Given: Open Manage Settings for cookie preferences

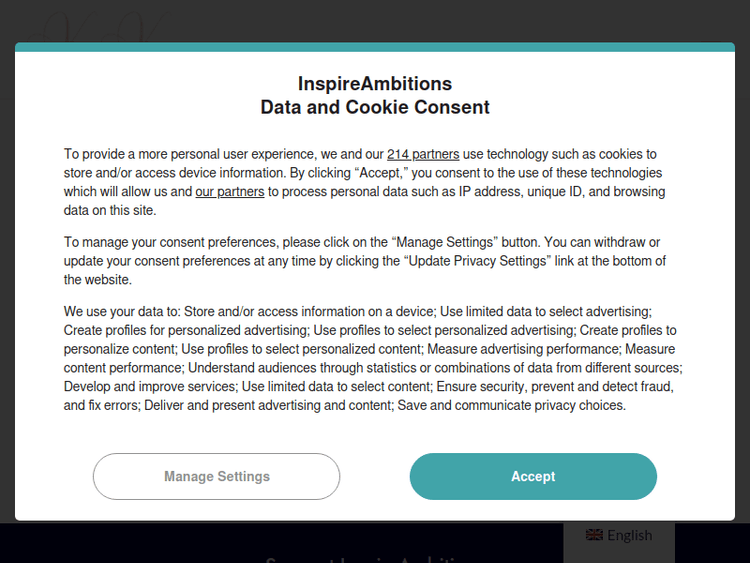Looking at the screenshot, I should [217, 476].
